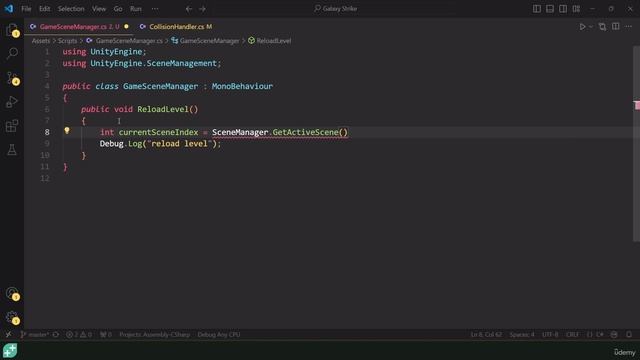
Task: Open the notifications bell
Action: tap(629, 335)
